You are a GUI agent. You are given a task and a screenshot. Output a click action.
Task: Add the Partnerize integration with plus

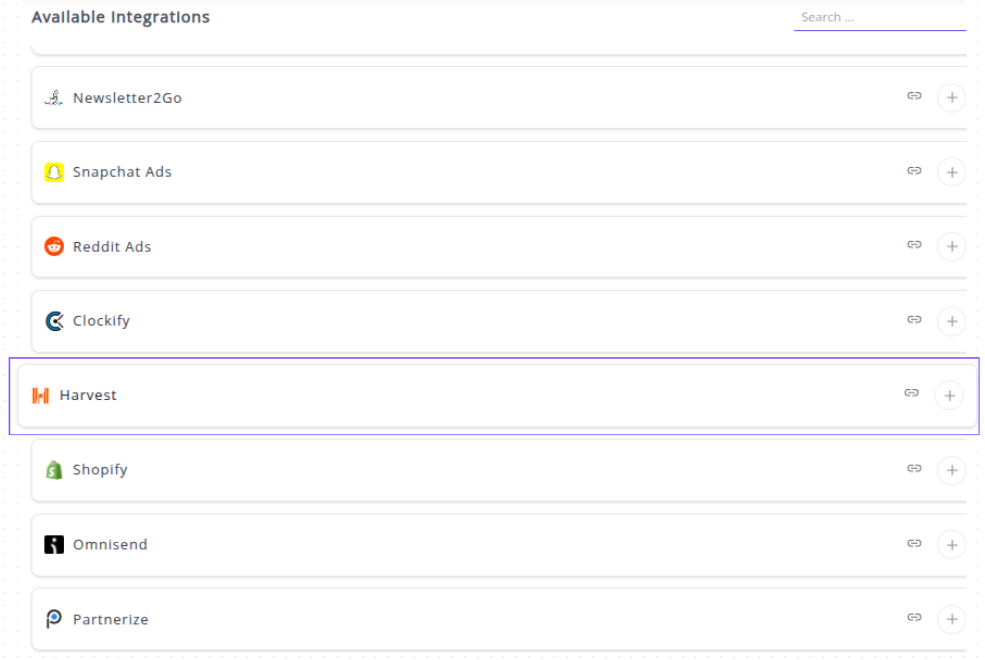coord(951,619)
